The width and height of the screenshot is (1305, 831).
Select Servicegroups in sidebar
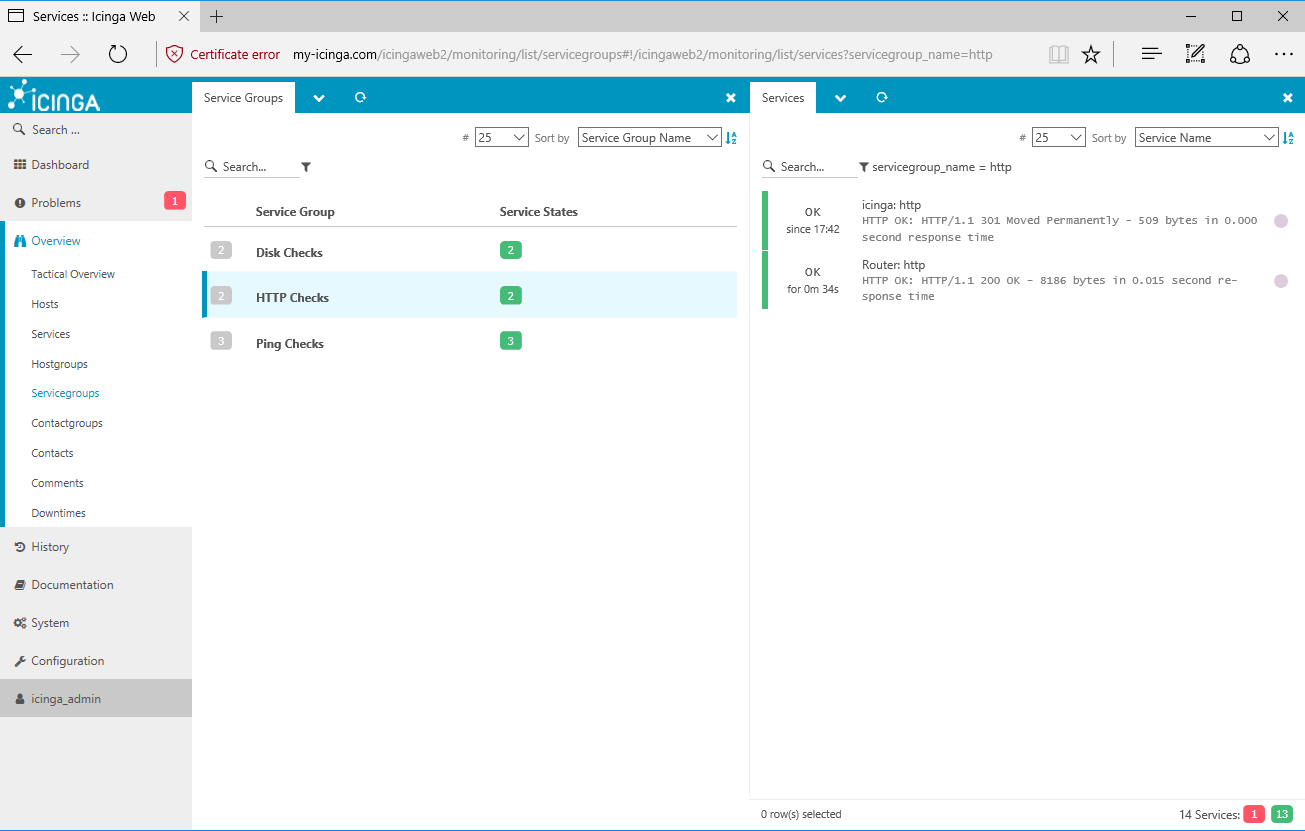click(x=65, y=393)
